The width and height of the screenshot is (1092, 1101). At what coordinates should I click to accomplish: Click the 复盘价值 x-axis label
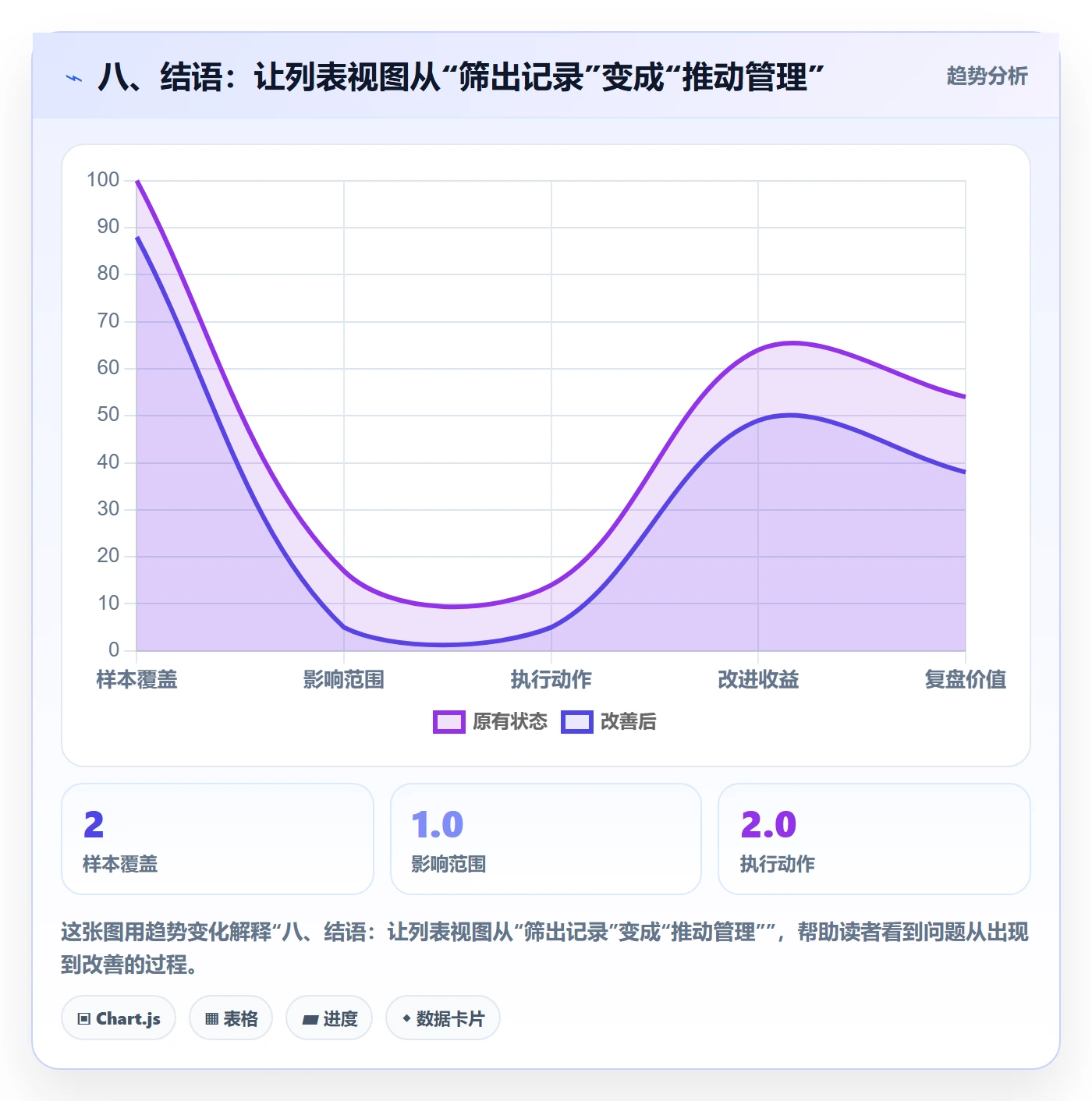[966, 680]
